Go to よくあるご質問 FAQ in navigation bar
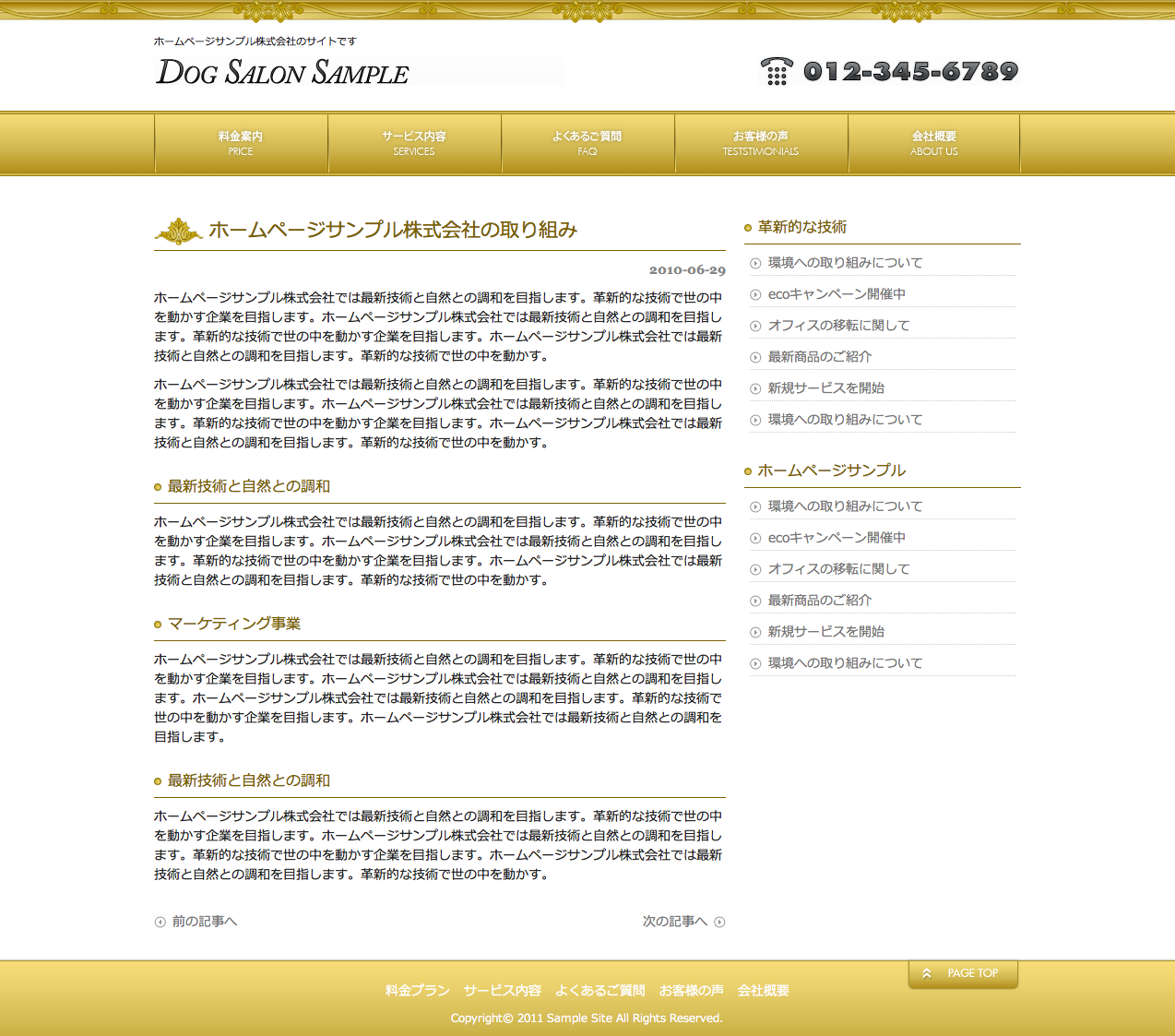The width and height of the screenshot is (1175, 1036). [x=587, y=143]
